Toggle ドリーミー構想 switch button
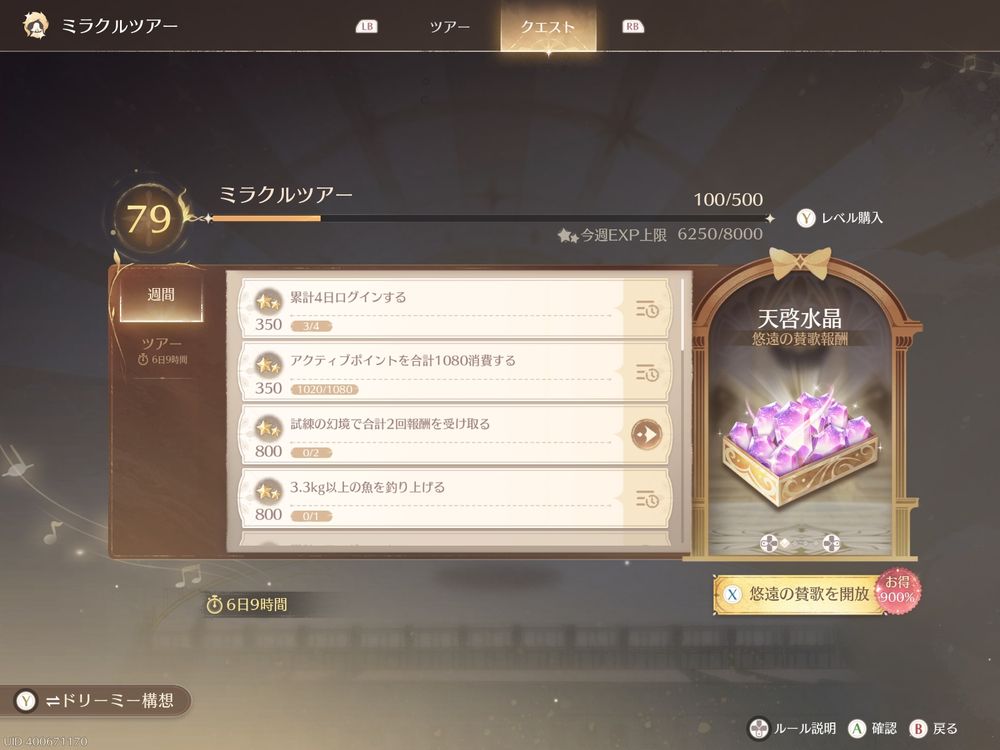 96,701
